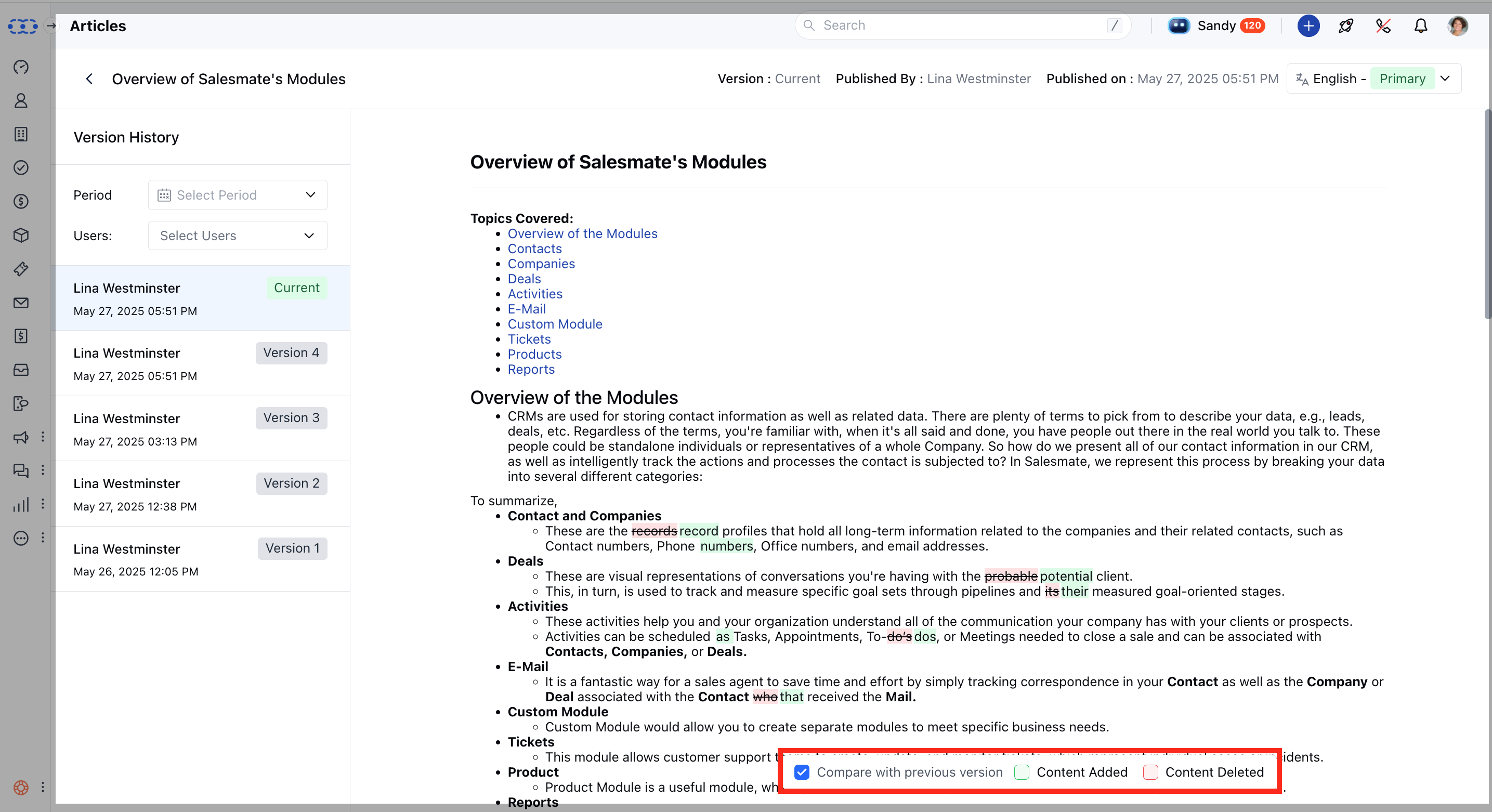
Task: Follow the Tickets topic link
Action: pyautogui.click(x=529, y=339)
